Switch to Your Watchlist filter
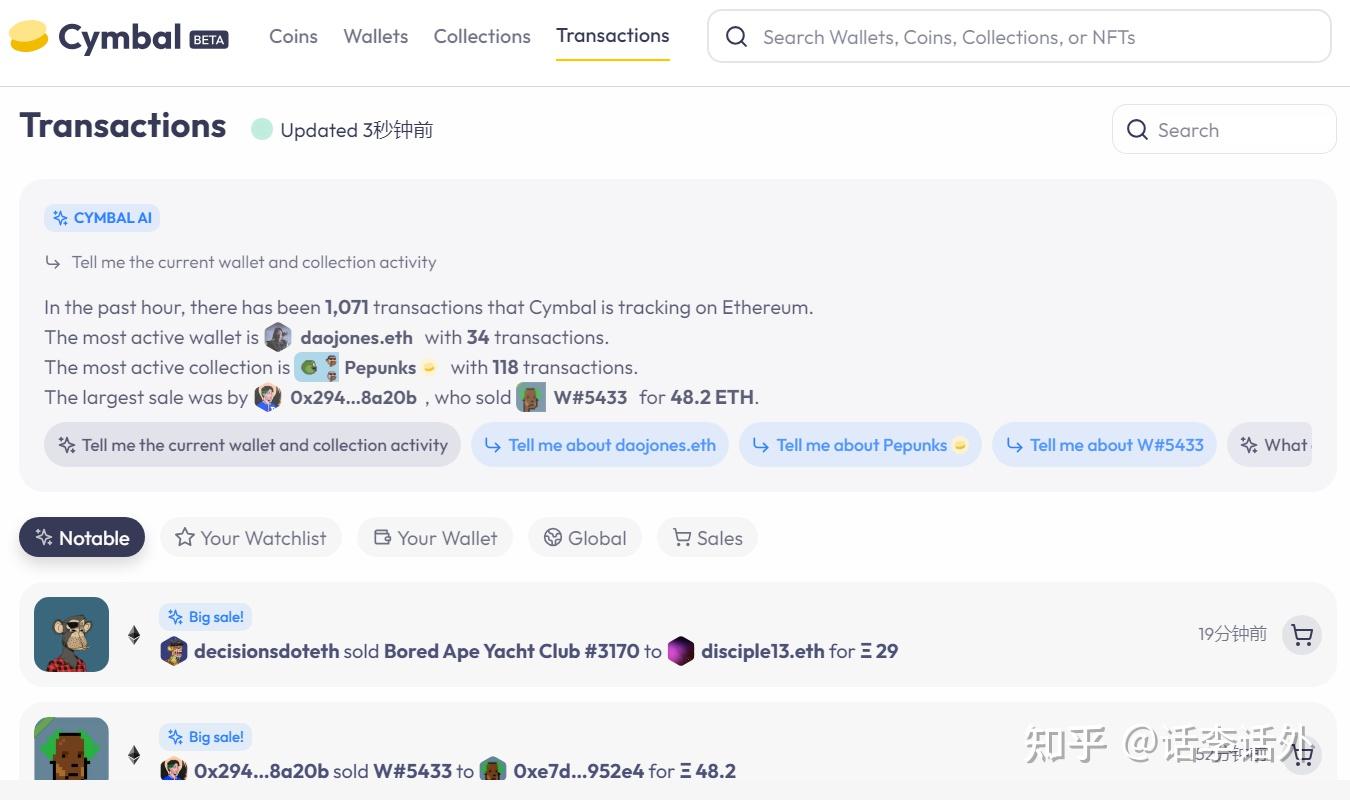 pos(251,538)
